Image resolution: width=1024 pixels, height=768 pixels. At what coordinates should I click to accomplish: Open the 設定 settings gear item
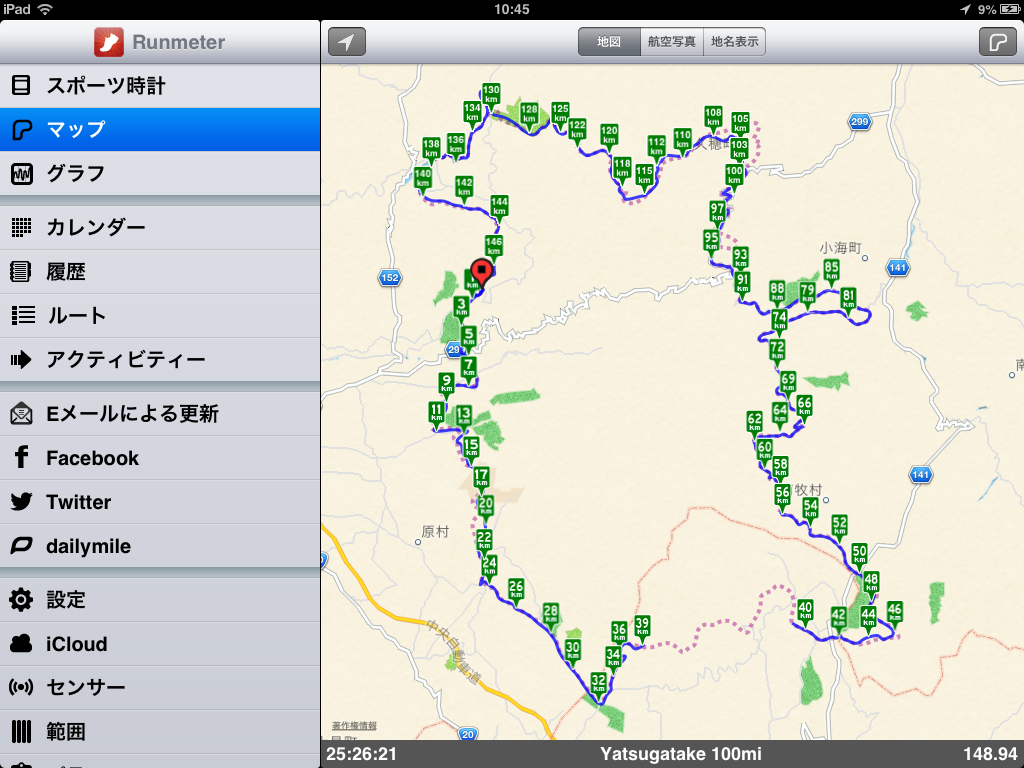click(160, 600)
